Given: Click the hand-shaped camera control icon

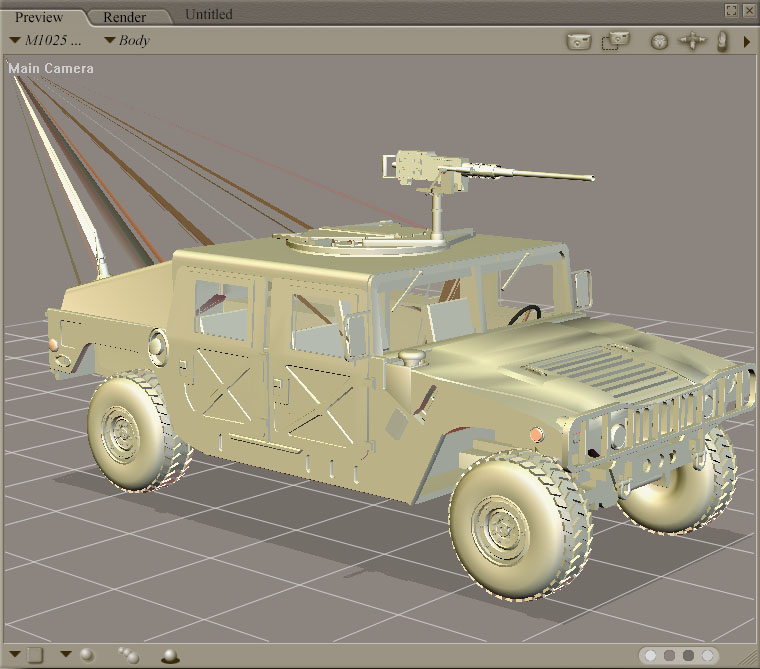Looking at the screenshot, I should click(x=722, y=41).
